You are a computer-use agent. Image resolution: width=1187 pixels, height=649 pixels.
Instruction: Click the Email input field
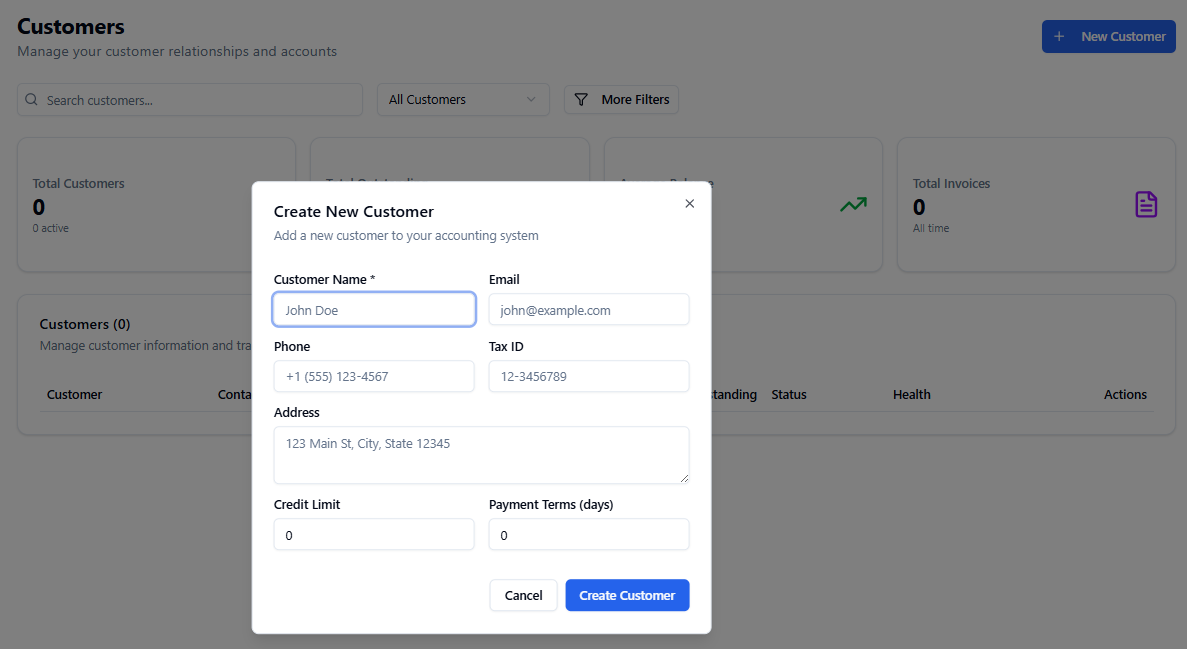tap(589, 310)
